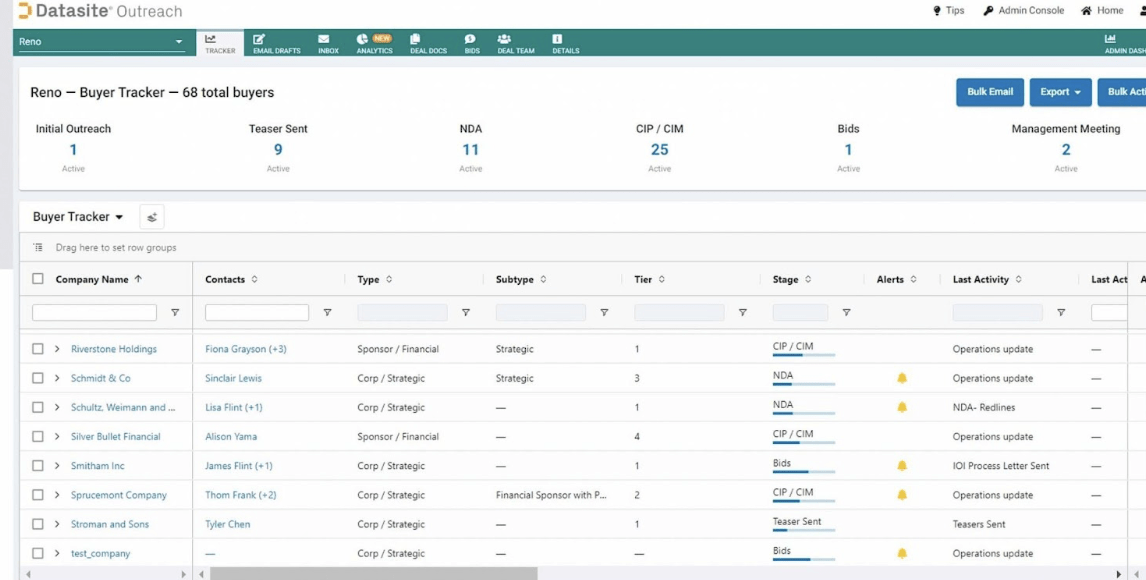Click the filter icon under Company Name
The height and width of the screenshot is (580, 1146).
click(x=175, y=313)
